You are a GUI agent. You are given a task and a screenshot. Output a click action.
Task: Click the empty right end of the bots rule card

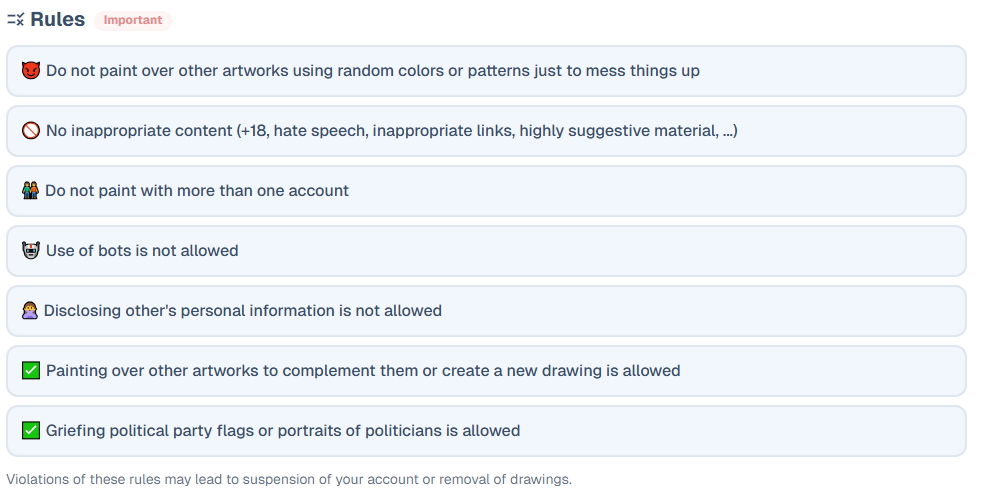(900, 251)
